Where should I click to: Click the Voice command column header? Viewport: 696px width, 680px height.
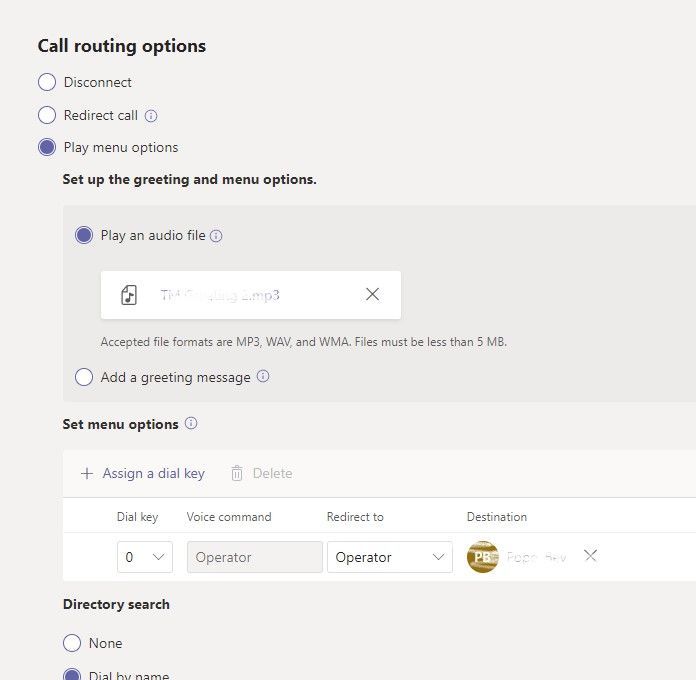pos(229,517)
